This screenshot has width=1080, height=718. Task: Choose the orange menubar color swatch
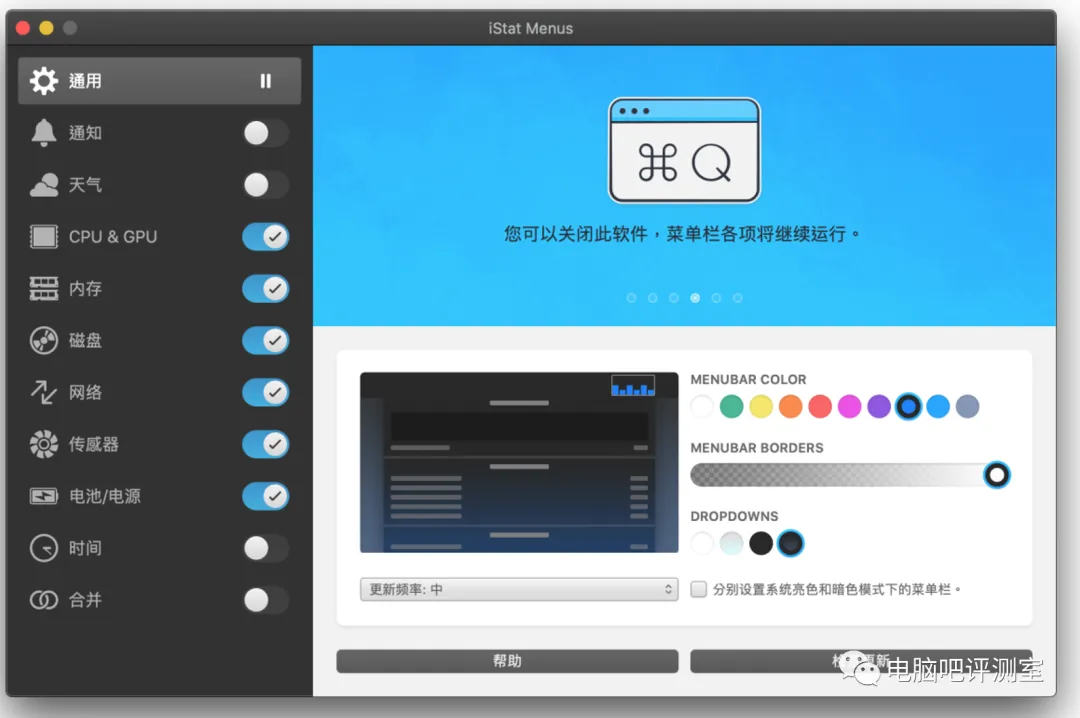(x=791, y=407)
